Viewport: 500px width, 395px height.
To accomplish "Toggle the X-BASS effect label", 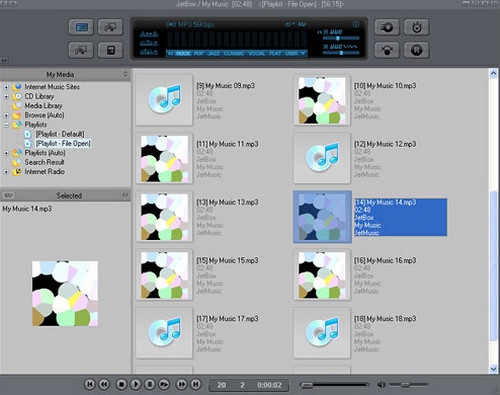I will point(333,32).
